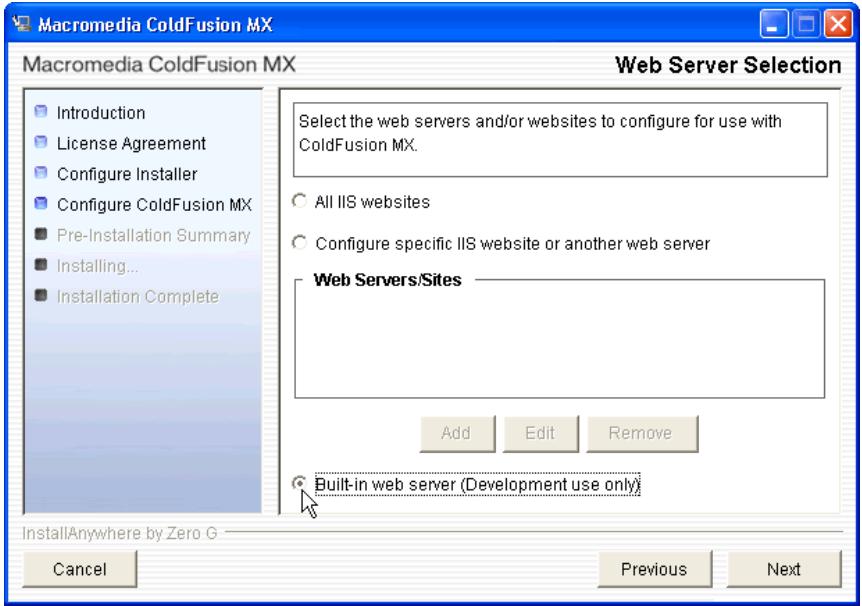Select Built-in web server radio button
This screenshot has width=862, height=606.
(x=300, y=483)
